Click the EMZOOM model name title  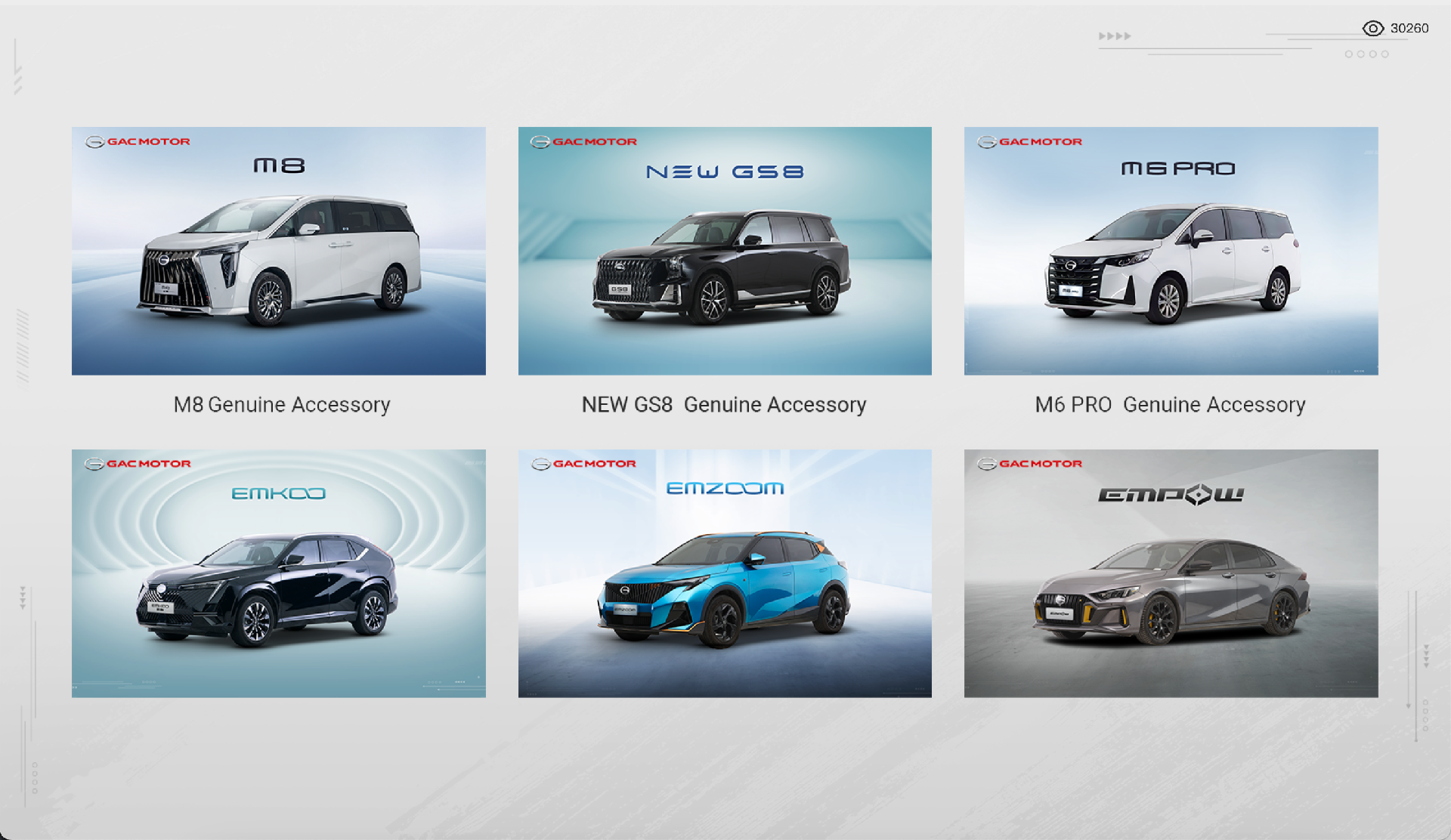[x=725, y=489]
